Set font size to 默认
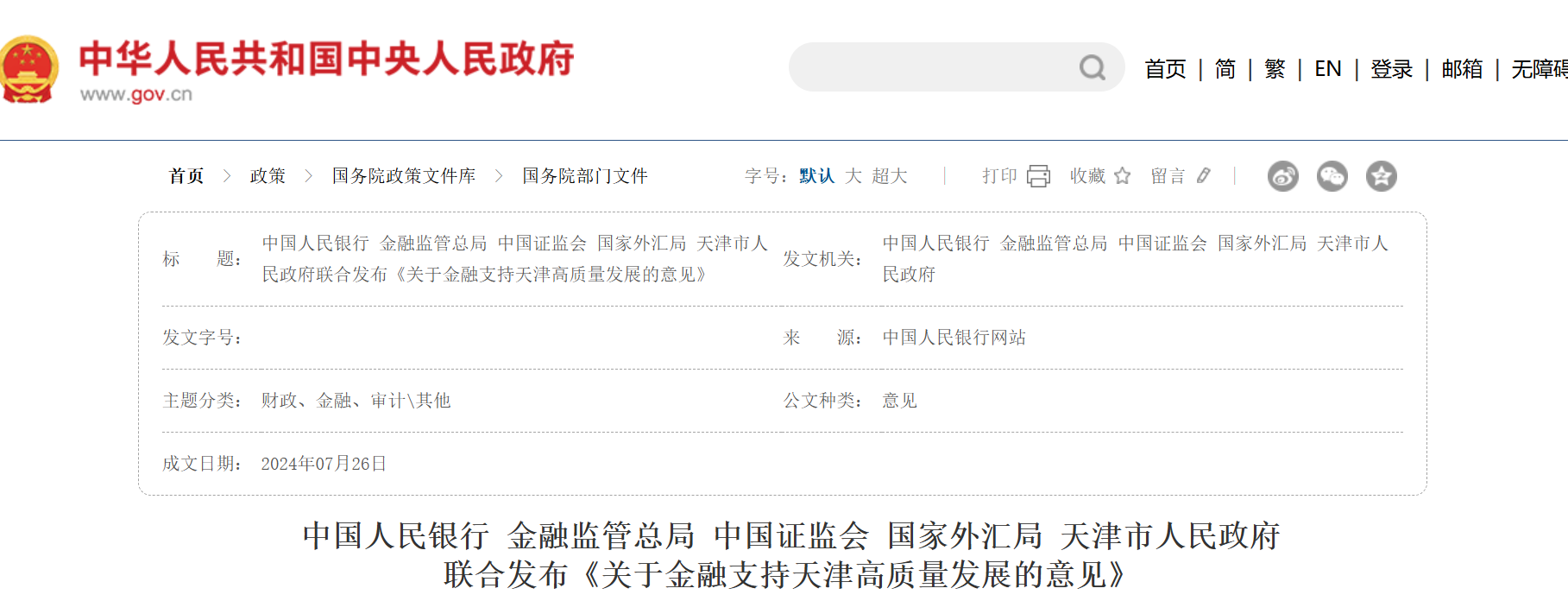This screenshot has height=601, width=1568. tap(816, 176)
